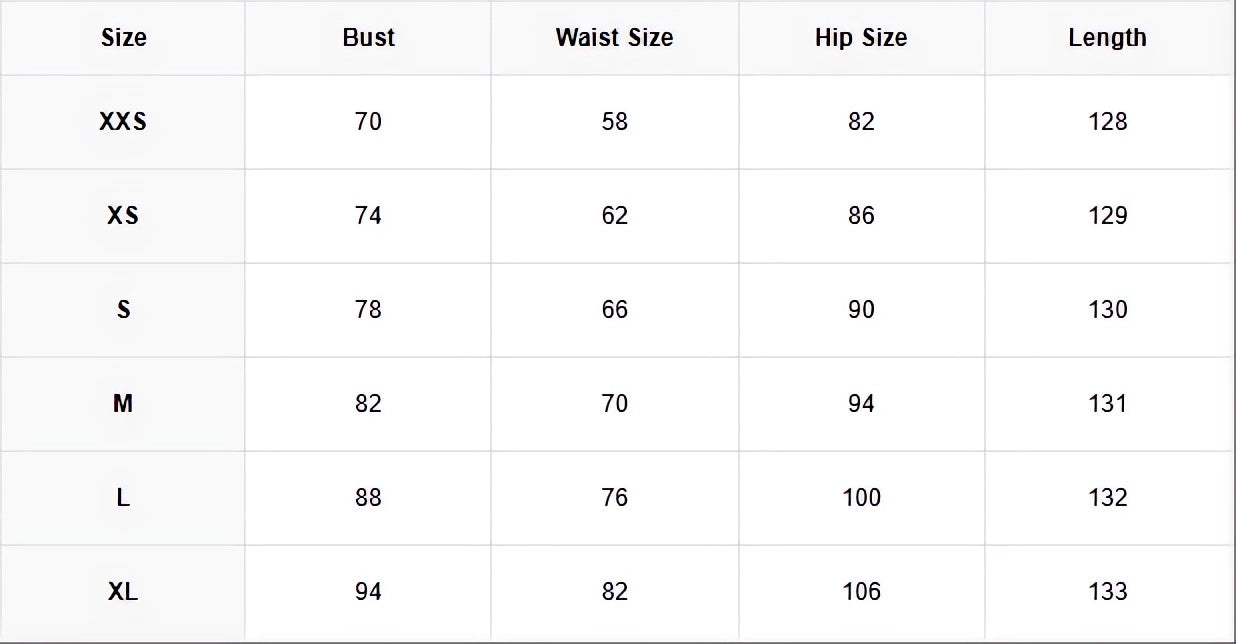Select the XS waist value 62
The height and width of the screenshot is (644, 1236).
pyautogui.click(x=614, y=216)
